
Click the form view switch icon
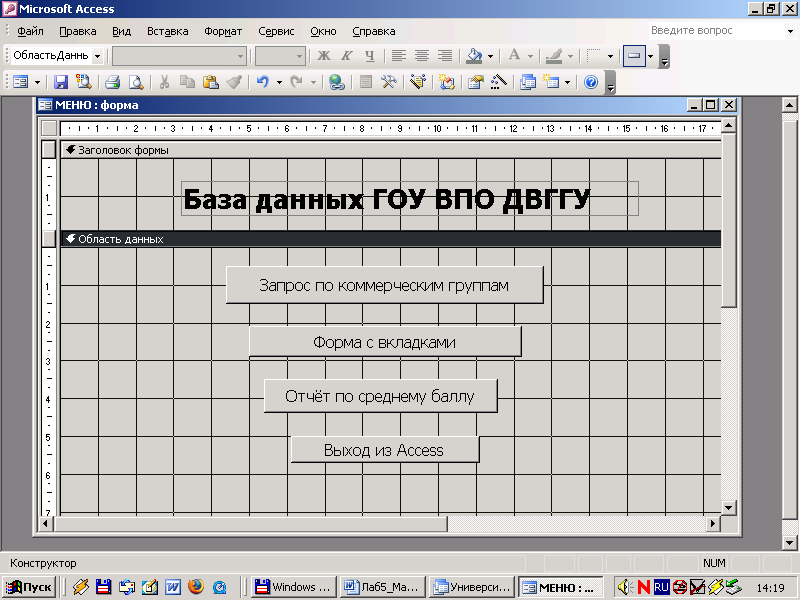coord(20,82)
